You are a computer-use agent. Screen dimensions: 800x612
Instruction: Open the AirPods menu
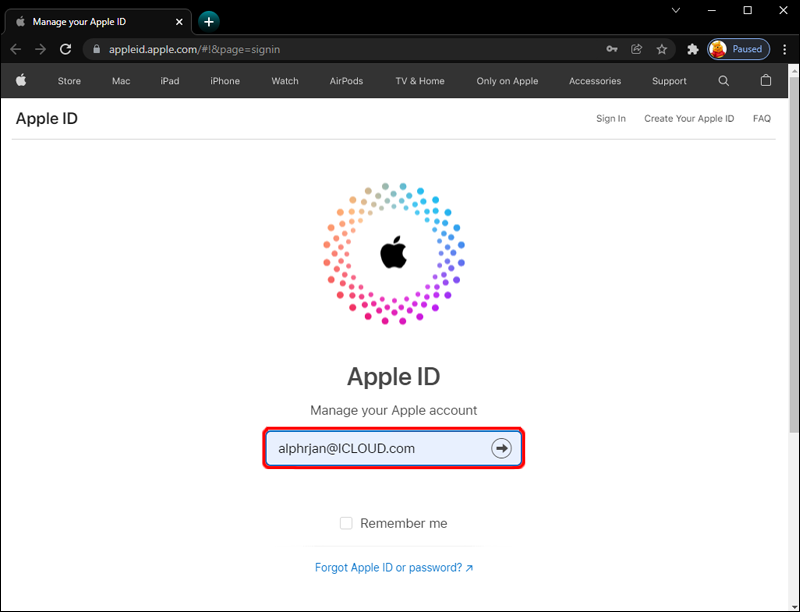346,81
